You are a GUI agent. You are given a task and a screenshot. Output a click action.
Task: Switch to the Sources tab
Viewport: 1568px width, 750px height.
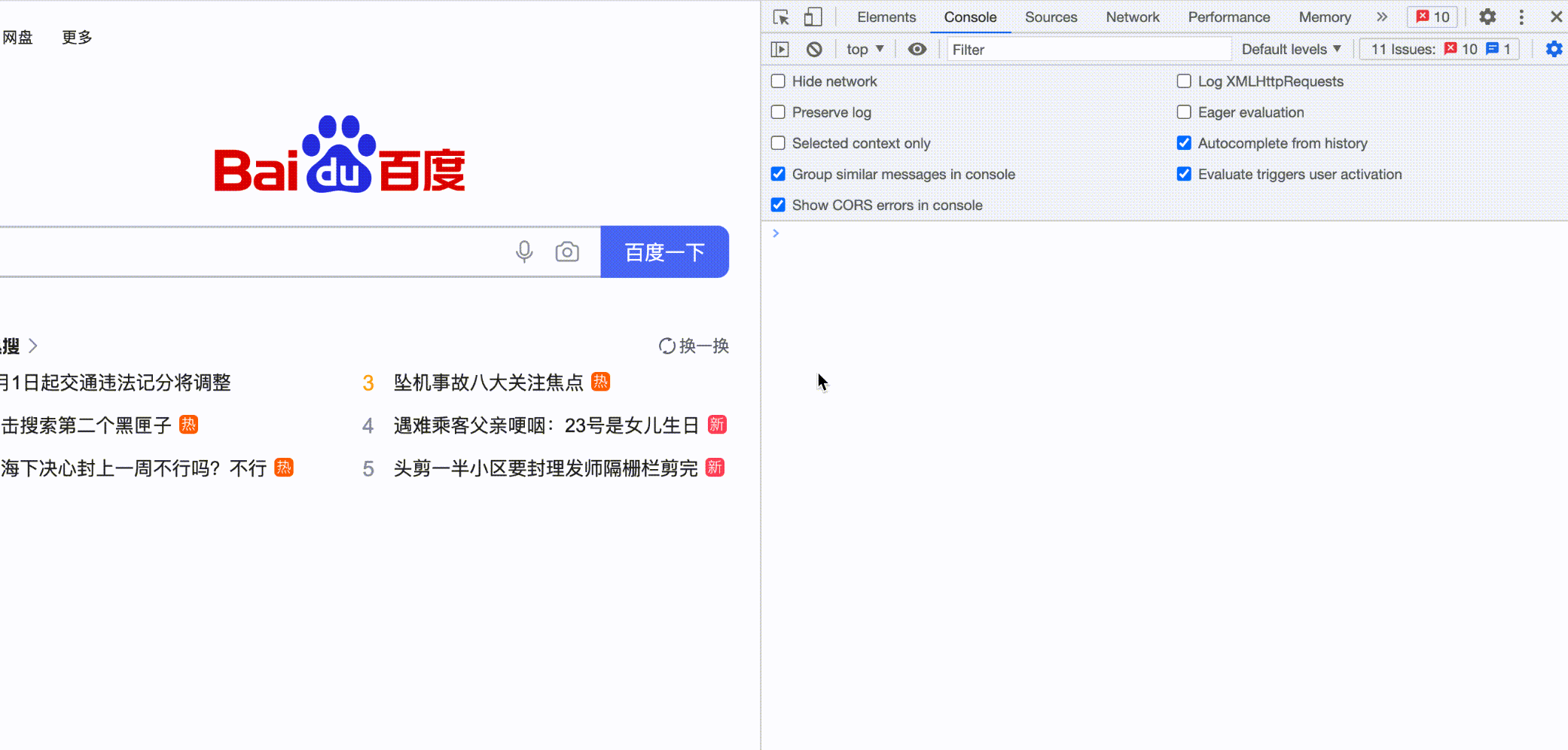click(x=1051, y=17)
